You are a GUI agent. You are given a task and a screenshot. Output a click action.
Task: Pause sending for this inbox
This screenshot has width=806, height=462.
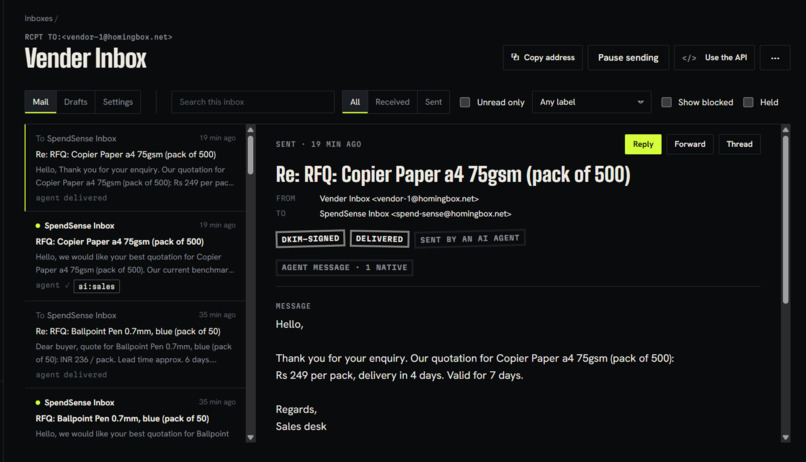628,58
